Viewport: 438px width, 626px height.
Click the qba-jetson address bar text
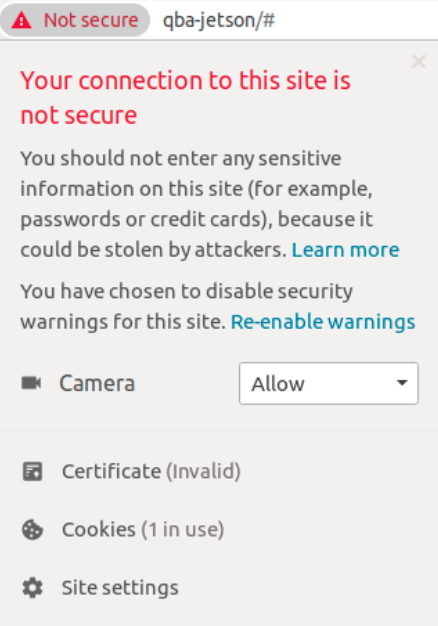point(219,20)
